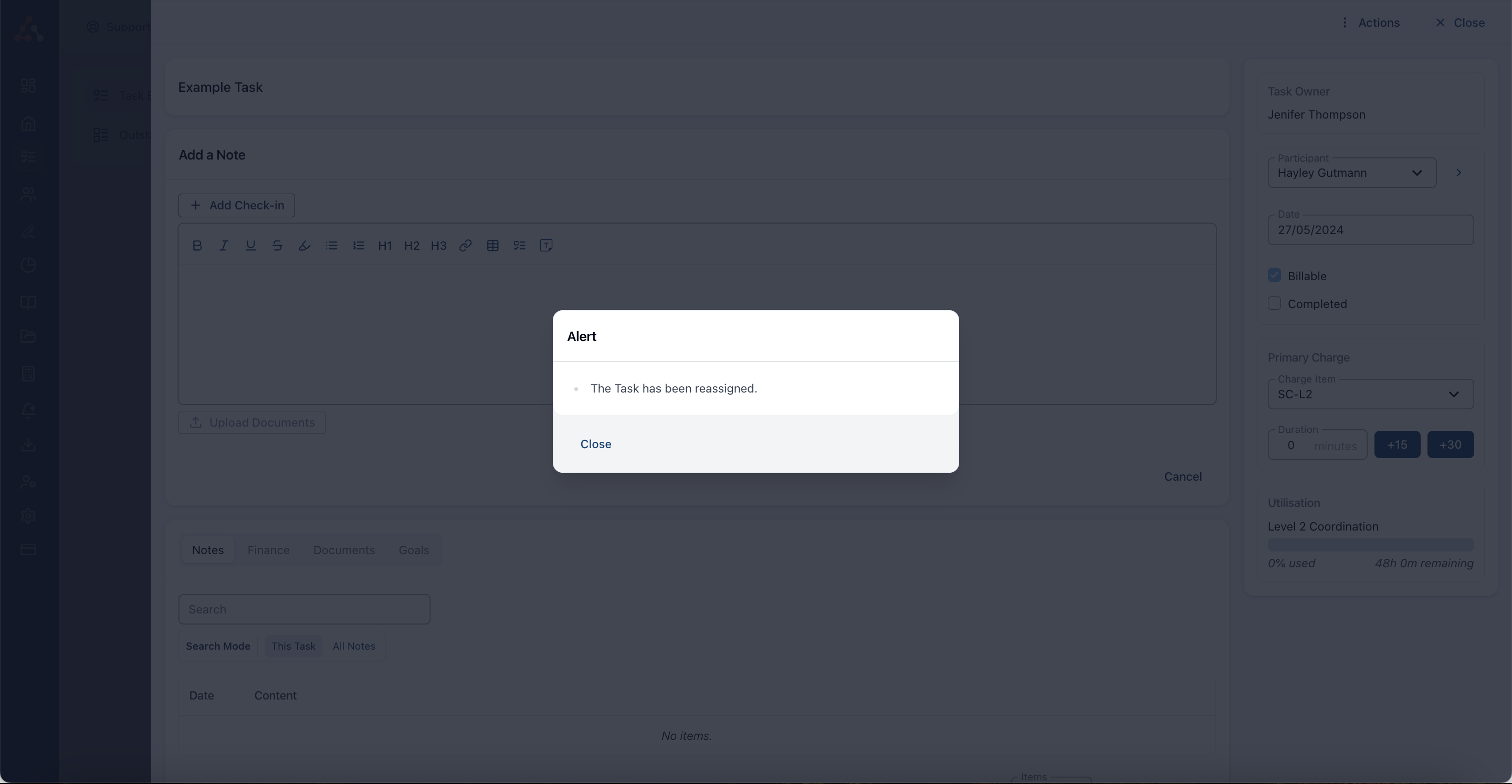Go to participant via chevron arrow
This screenshot has width=1512, height=784.
tap(1458, 173)
